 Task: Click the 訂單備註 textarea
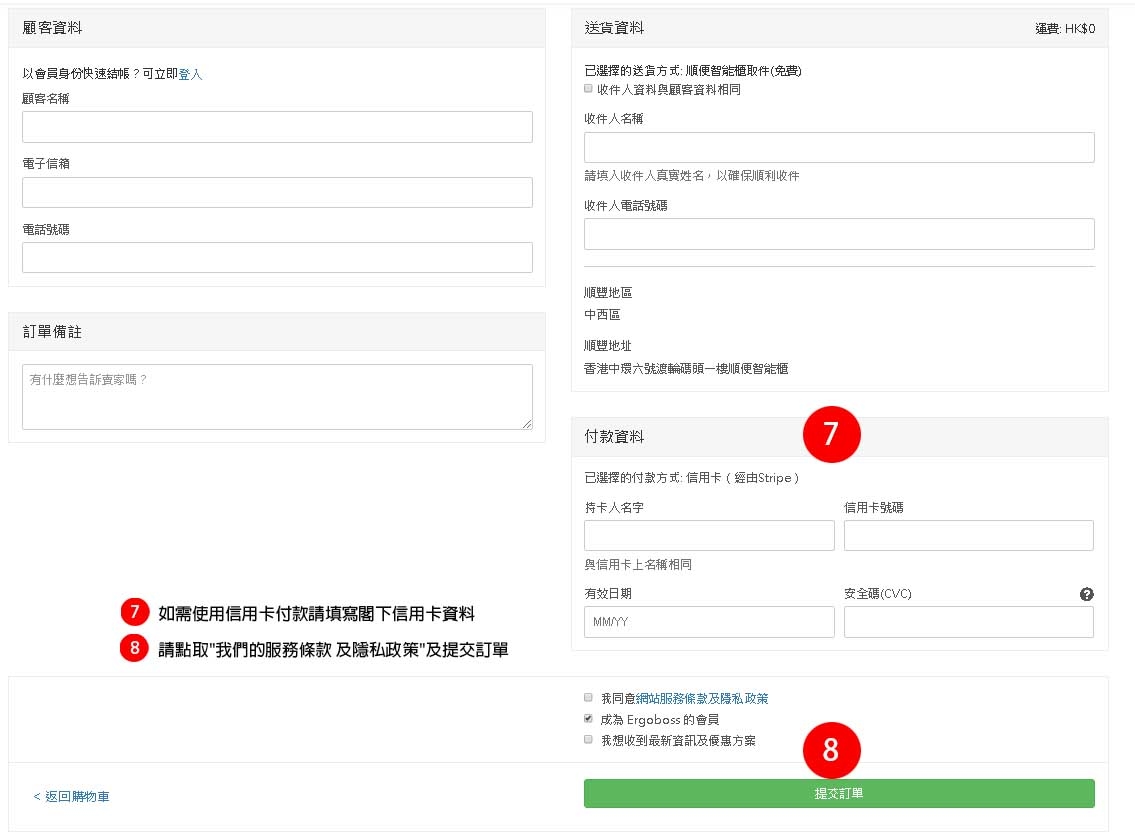coord(277,397)
